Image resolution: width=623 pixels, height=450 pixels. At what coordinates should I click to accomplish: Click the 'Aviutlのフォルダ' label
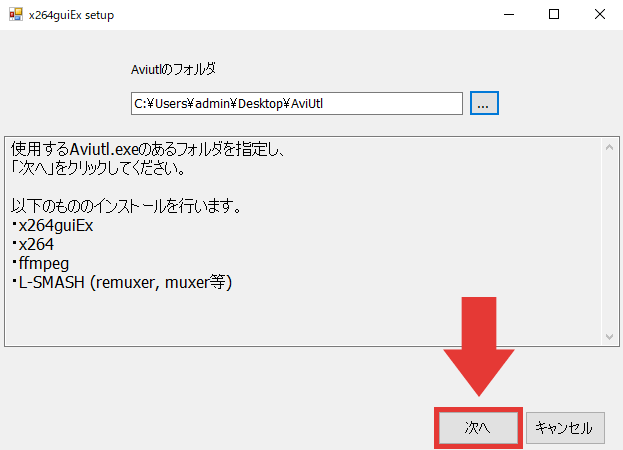click(x=173, y=70)
